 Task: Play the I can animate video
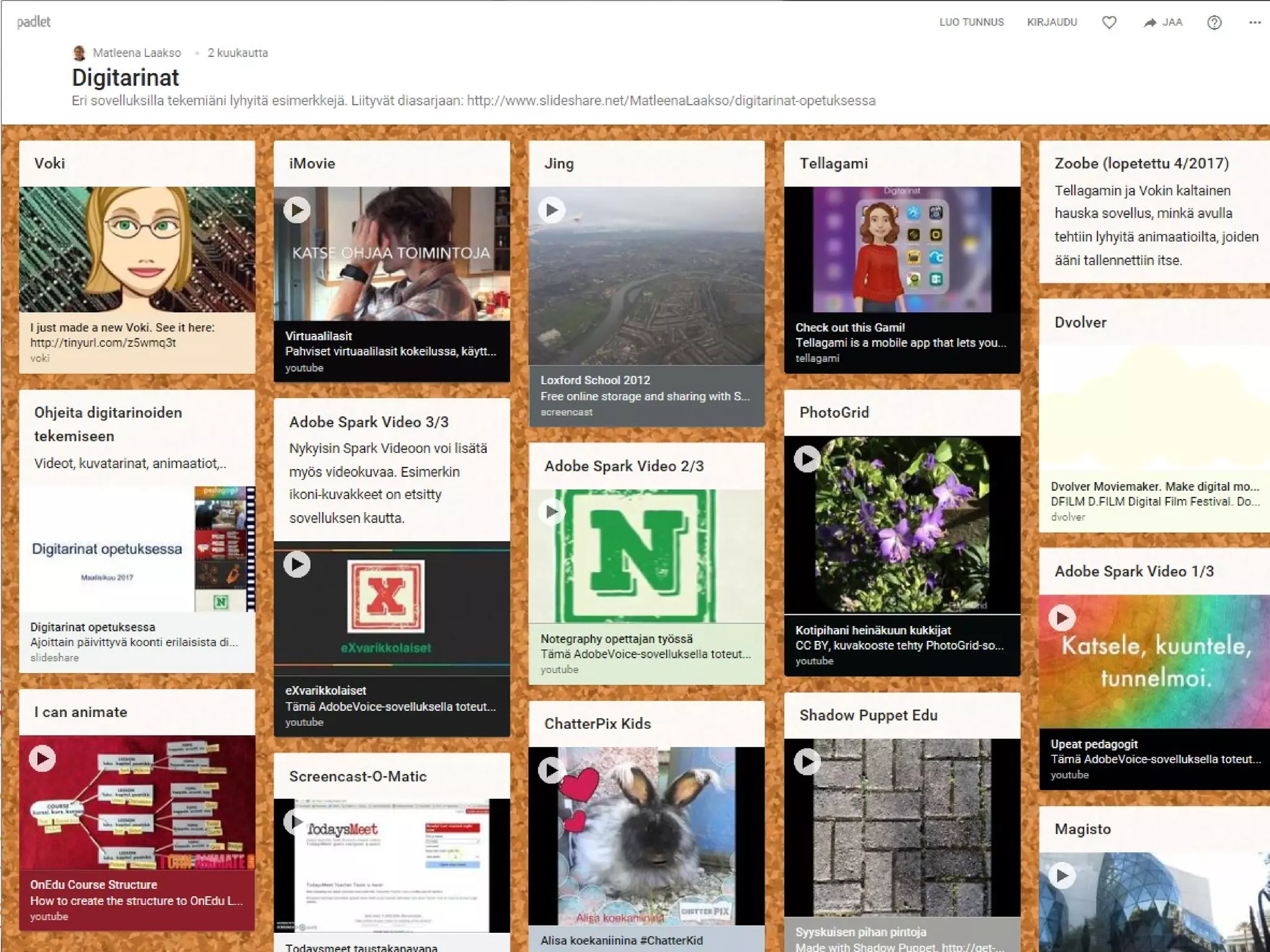tap(42, 759)
